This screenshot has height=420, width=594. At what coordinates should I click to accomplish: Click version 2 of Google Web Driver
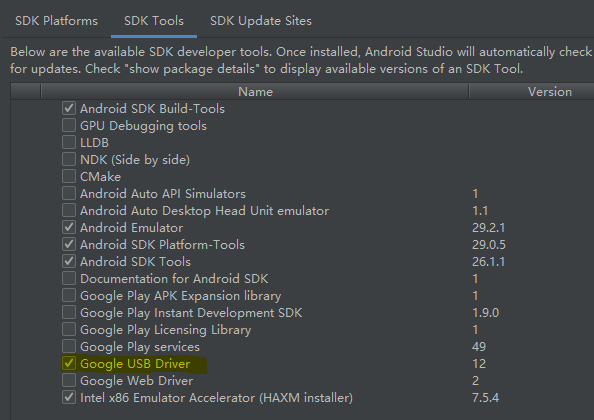point(475,381)
